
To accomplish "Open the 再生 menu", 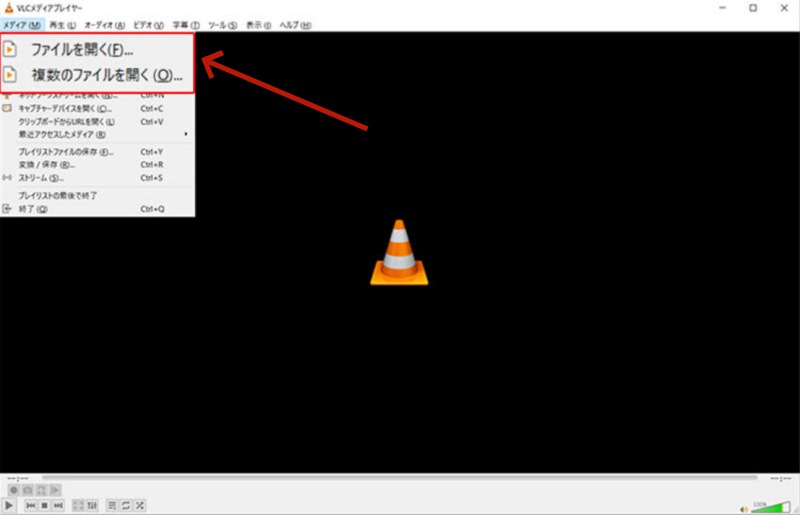I will coord(62,25).
